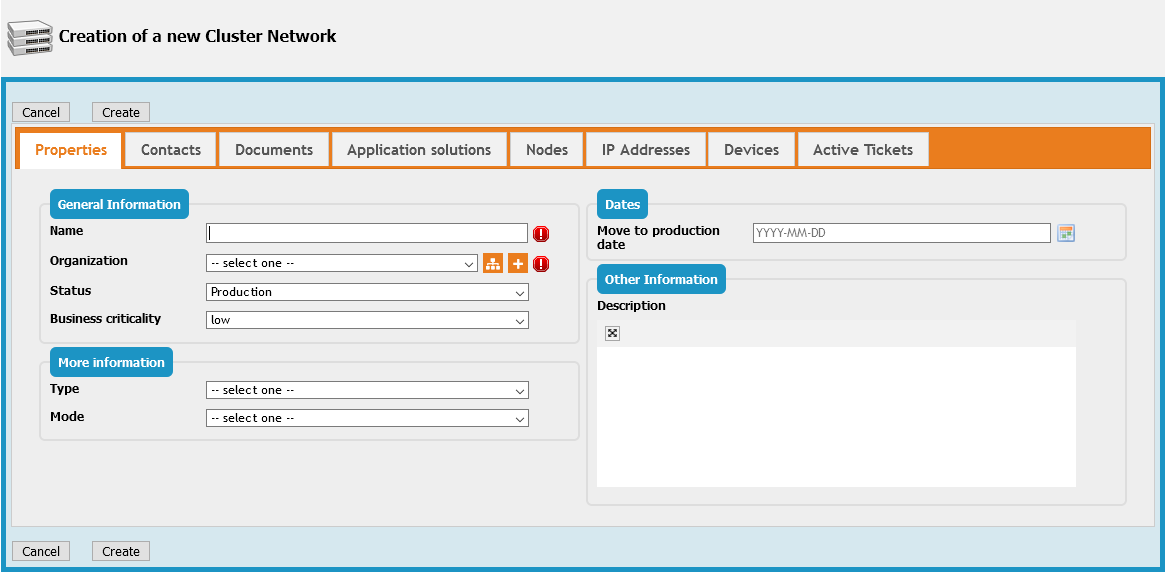The image size is (1165, 576).
Task: Open the Application solutions tab
Action: [419, 150]
